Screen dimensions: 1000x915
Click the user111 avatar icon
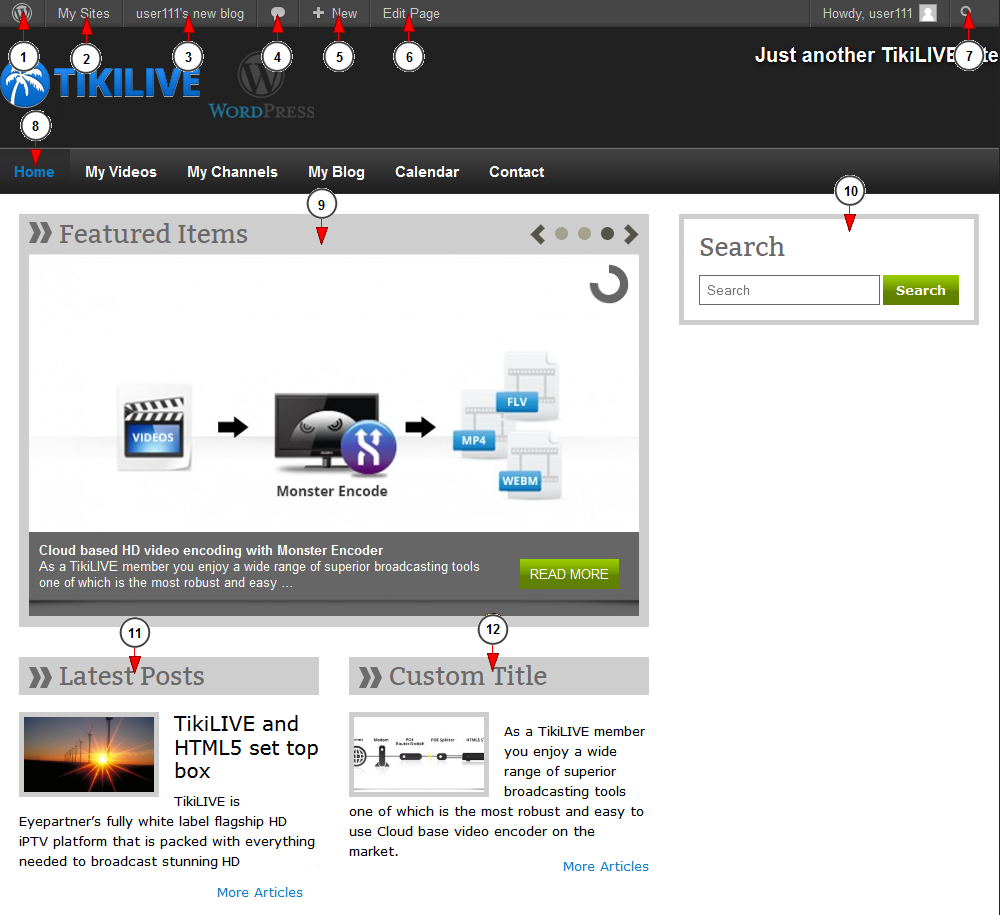click(x=928, y=13)
